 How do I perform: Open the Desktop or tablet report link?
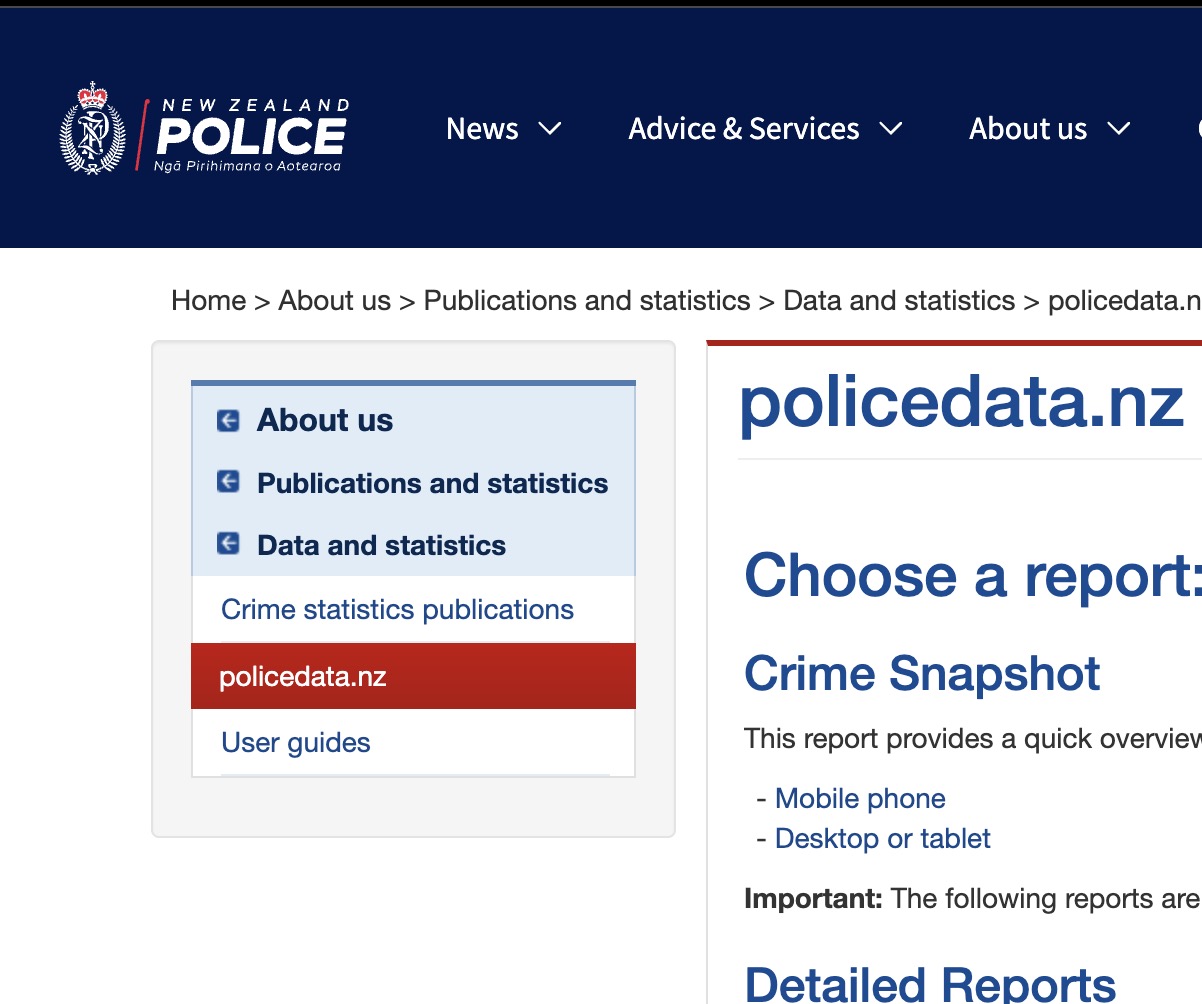[882, 839]
